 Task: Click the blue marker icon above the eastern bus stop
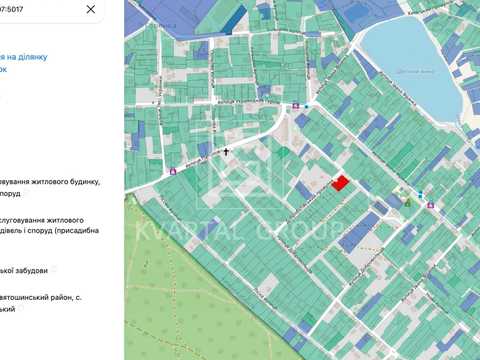click(420, 194)
